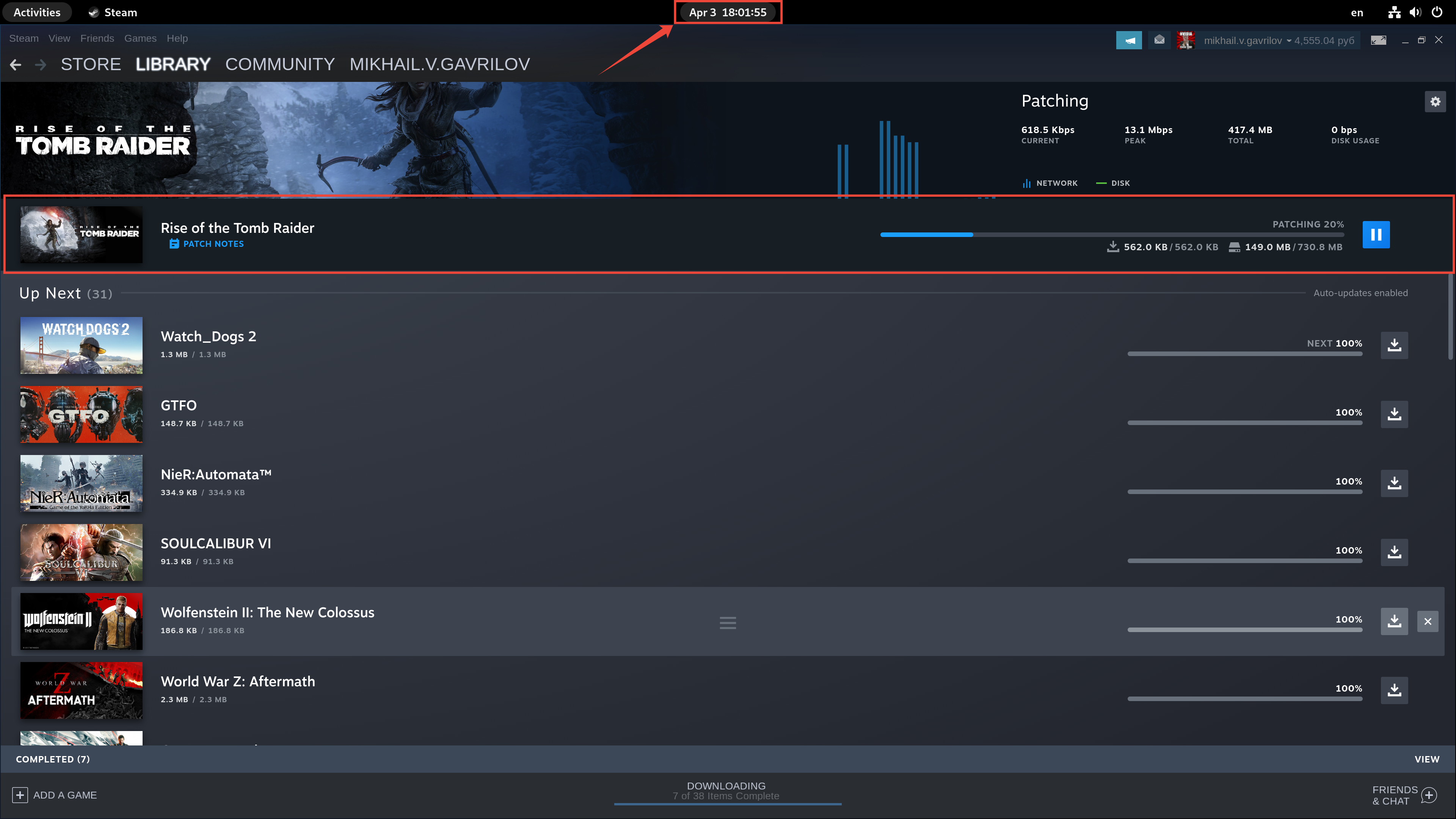Open the Steam announcements megaphone

[x=1129, y=40]
